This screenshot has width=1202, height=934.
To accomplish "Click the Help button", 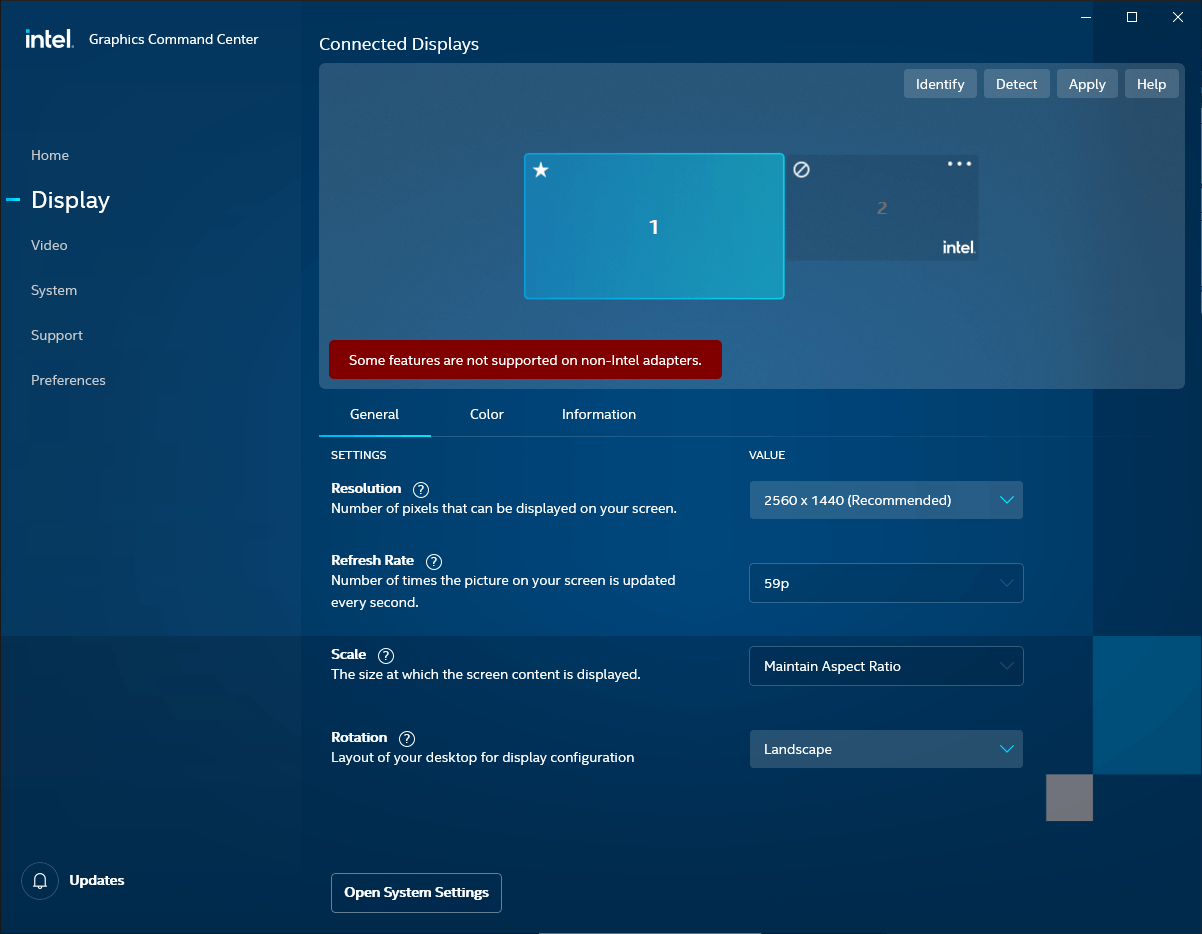I will coord(1152,84).
